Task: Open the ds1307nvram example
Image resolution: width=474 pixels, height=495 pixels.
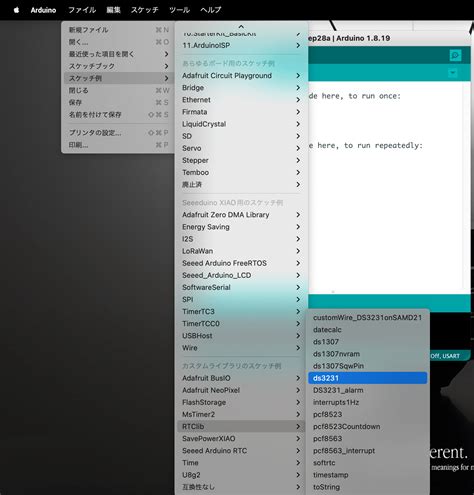Action: pos(368,354)
